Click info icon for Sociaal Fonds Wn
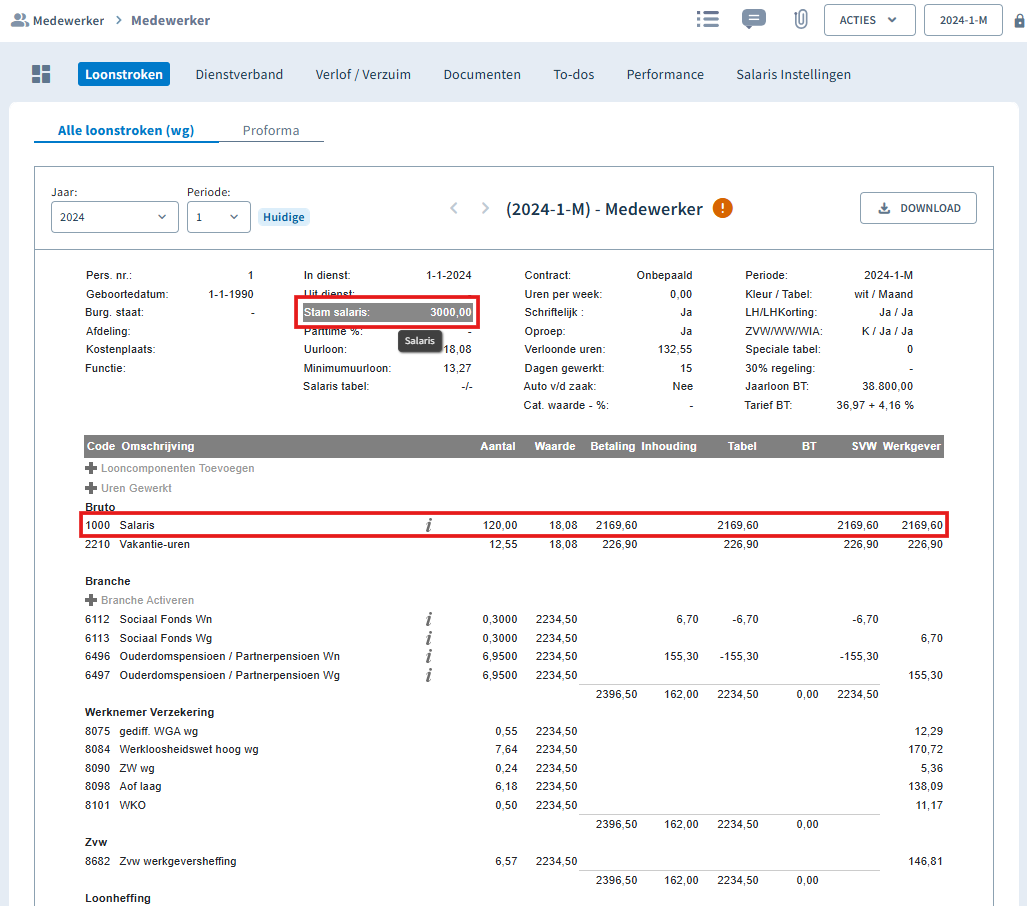This screenshot has width=1027, height=906. point(428,619)
